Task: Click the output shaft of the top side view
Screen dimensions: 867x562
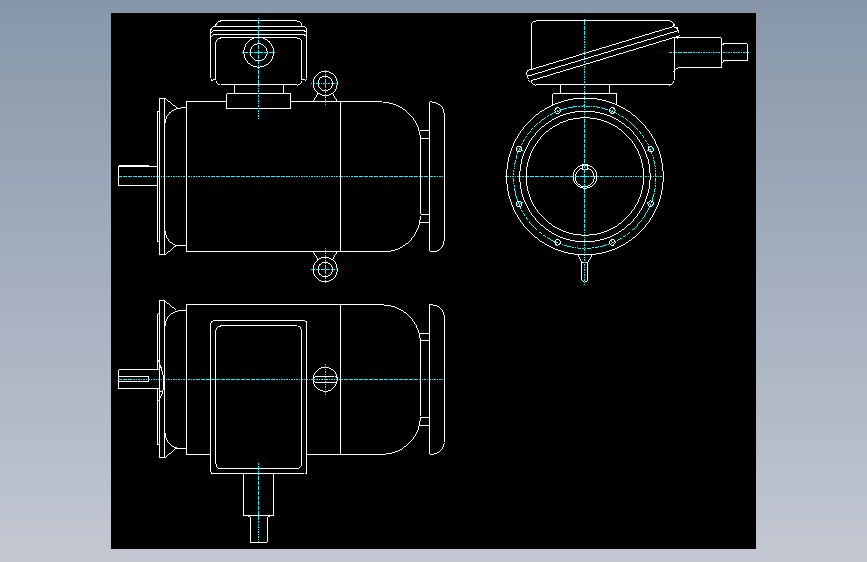Action: click(138, 176)
